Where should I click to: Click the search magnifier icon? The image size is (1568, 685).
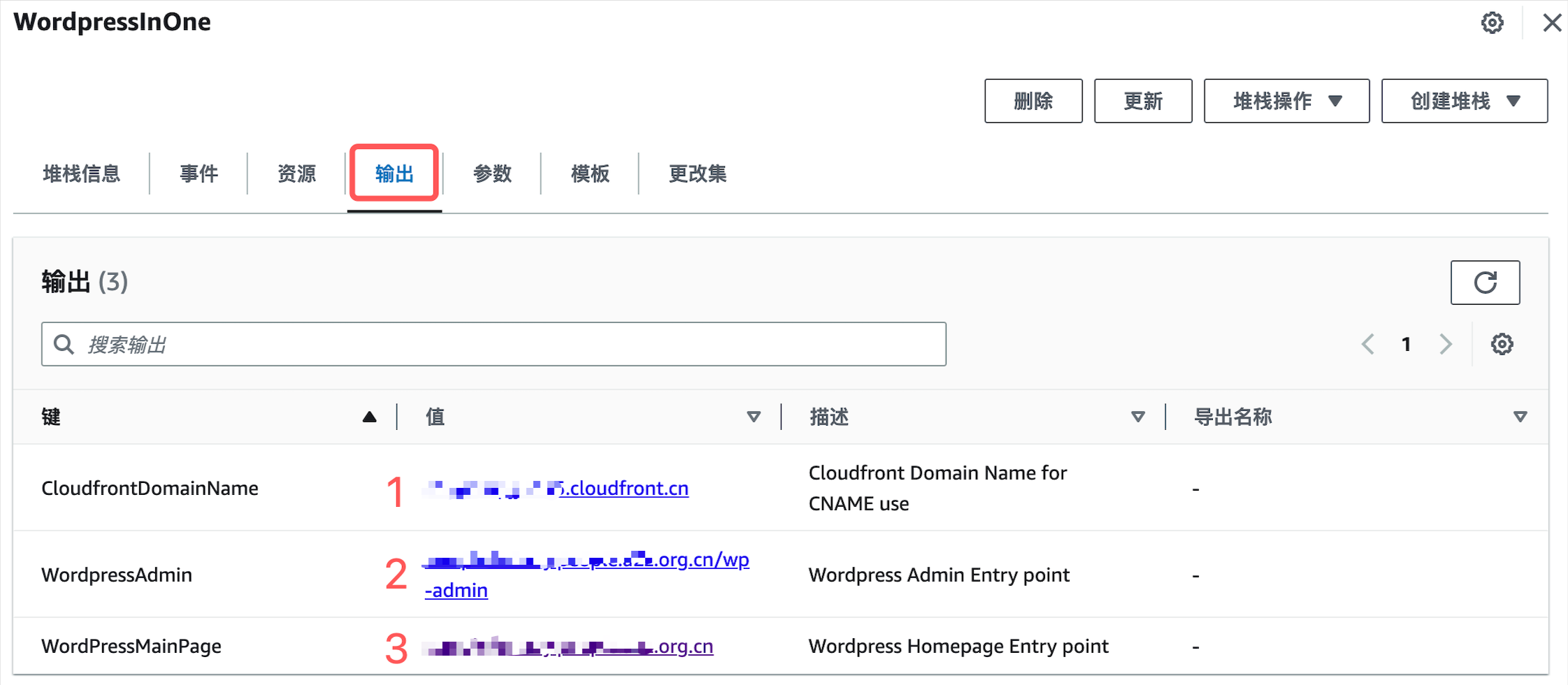pyautogui.click(x=64, y=344)
